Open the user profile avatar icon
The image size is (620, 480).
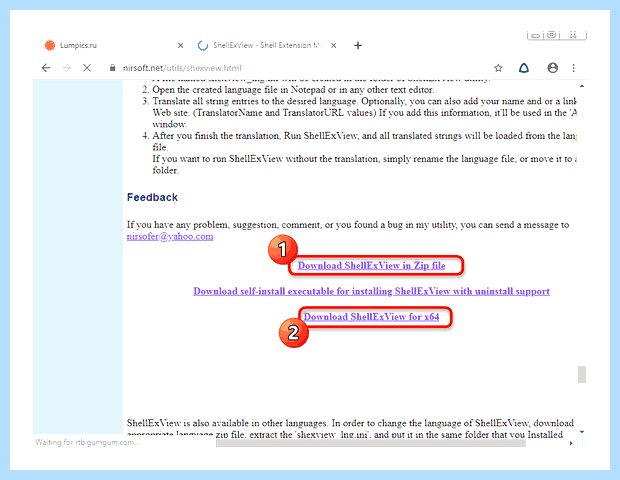tap(552, 68)
